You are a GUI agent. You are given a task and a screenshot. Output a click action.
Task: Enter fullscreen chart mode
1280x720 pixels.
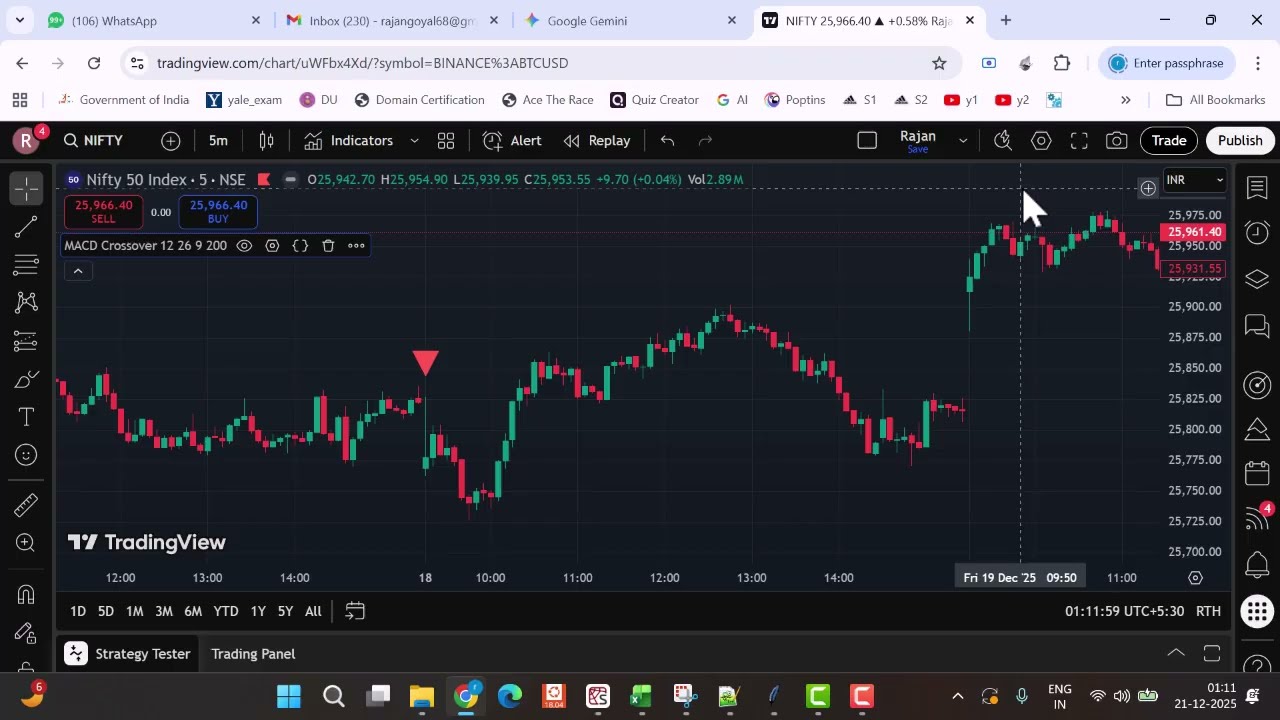[1079, 141]
